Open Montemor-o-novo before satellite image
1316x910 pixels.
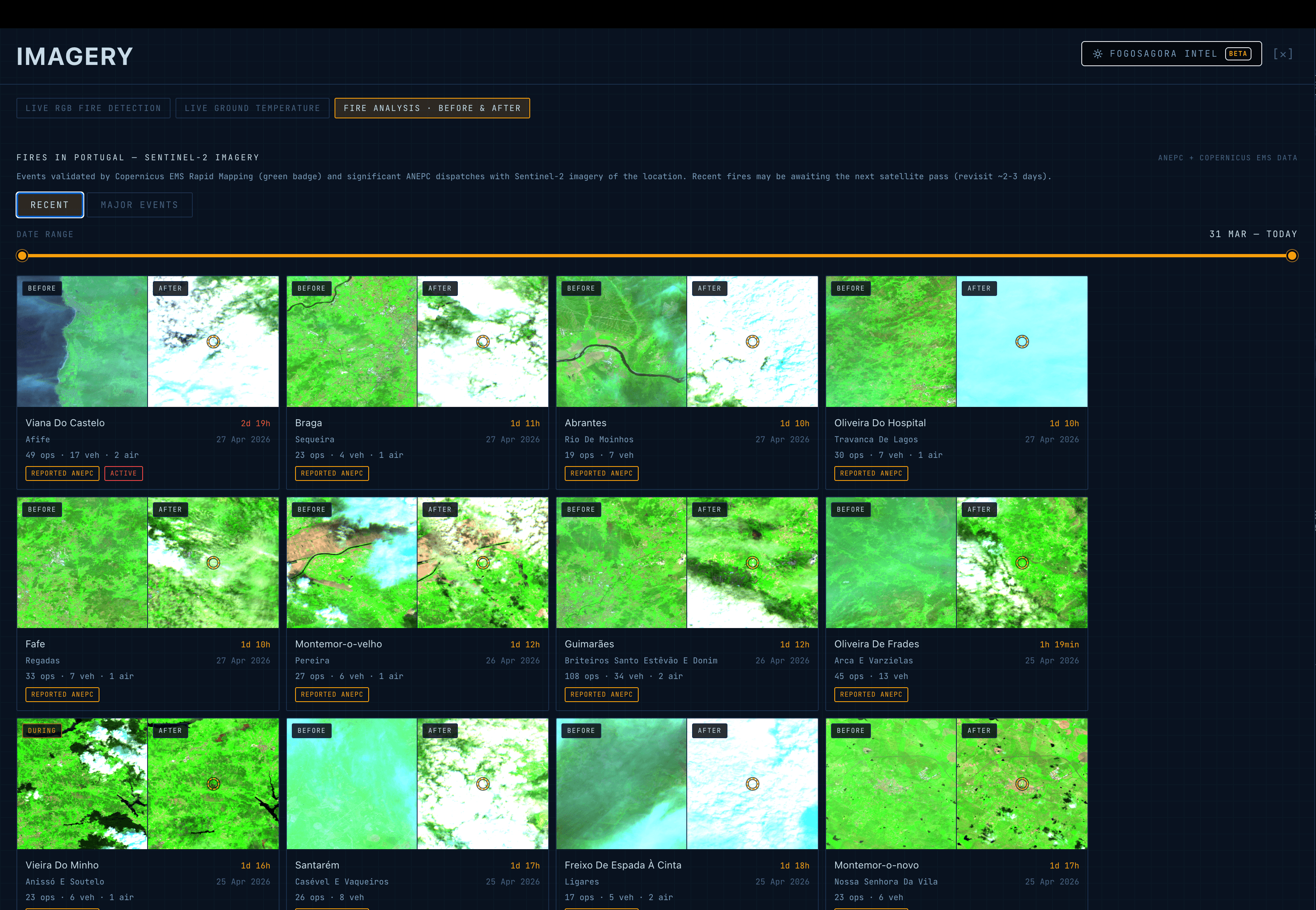(891, 784)
